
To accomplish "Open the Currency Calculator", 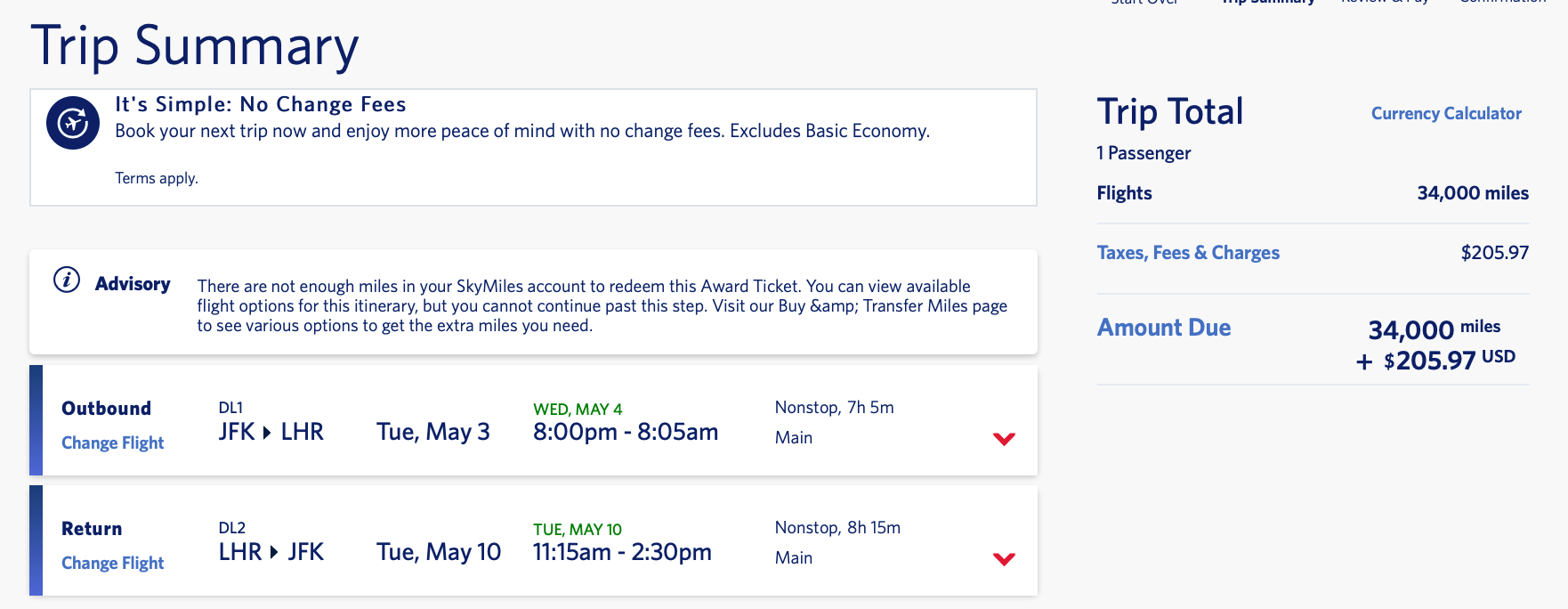I will [x=1445, y=114].
